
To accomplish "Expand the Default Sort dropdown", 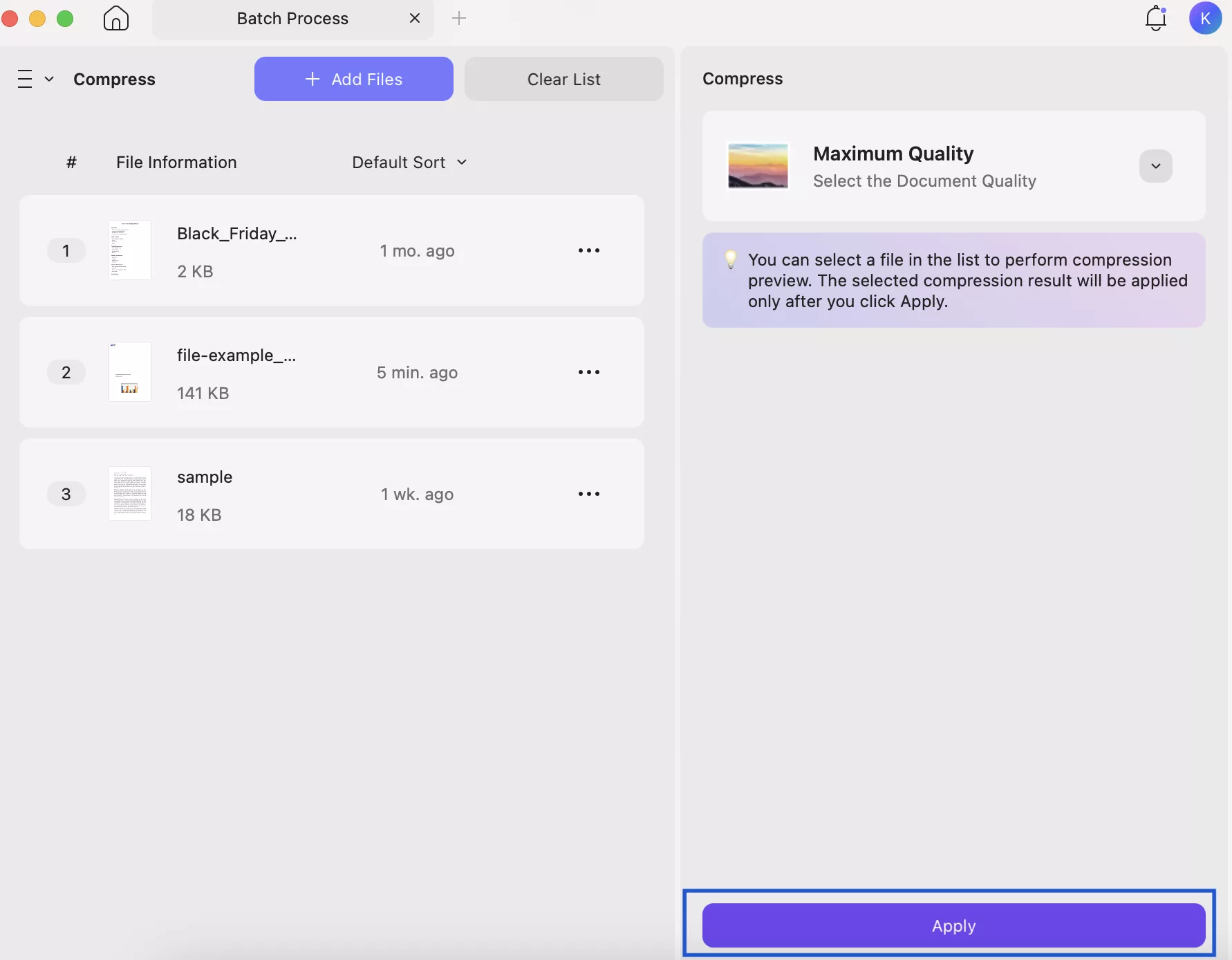I will 409,163.
